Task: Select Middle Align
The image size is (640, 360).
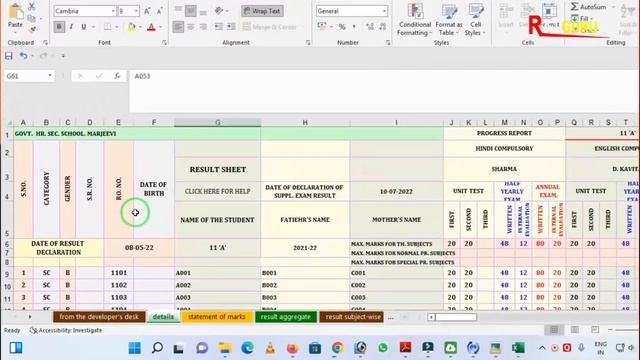Action: coord(190,11)
